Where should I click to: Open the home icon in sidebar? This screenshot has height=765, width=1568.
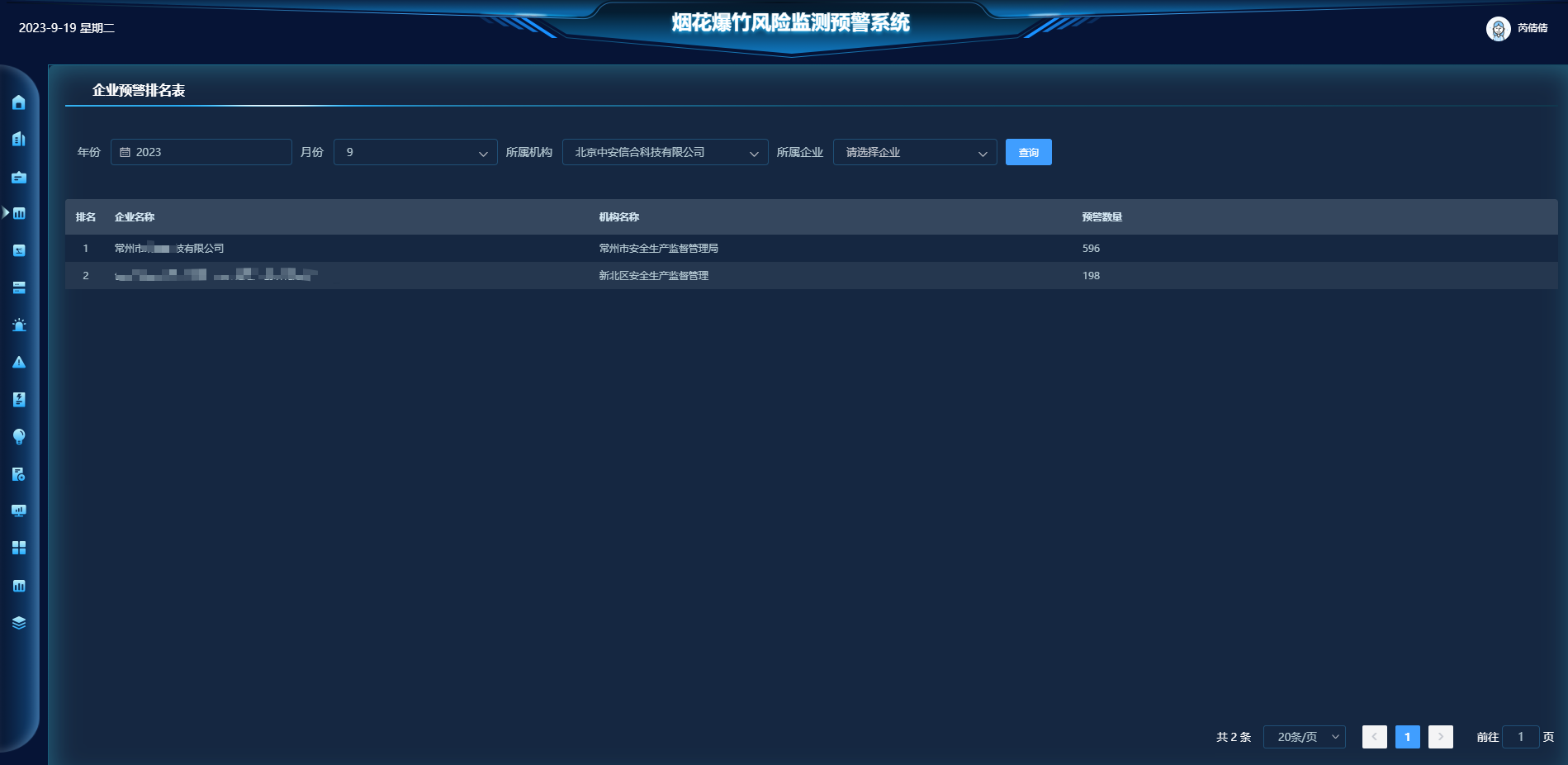point(19,102)
